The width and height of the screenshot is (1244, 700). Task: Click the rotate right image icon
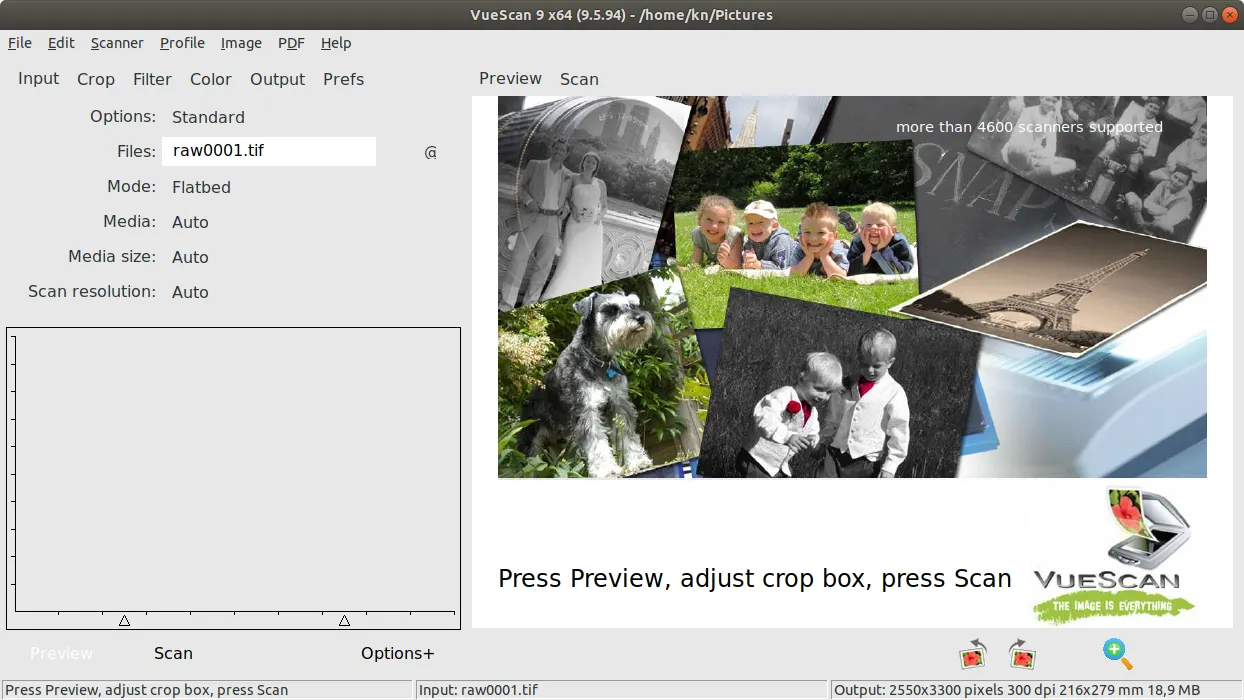click(1022, 655)
